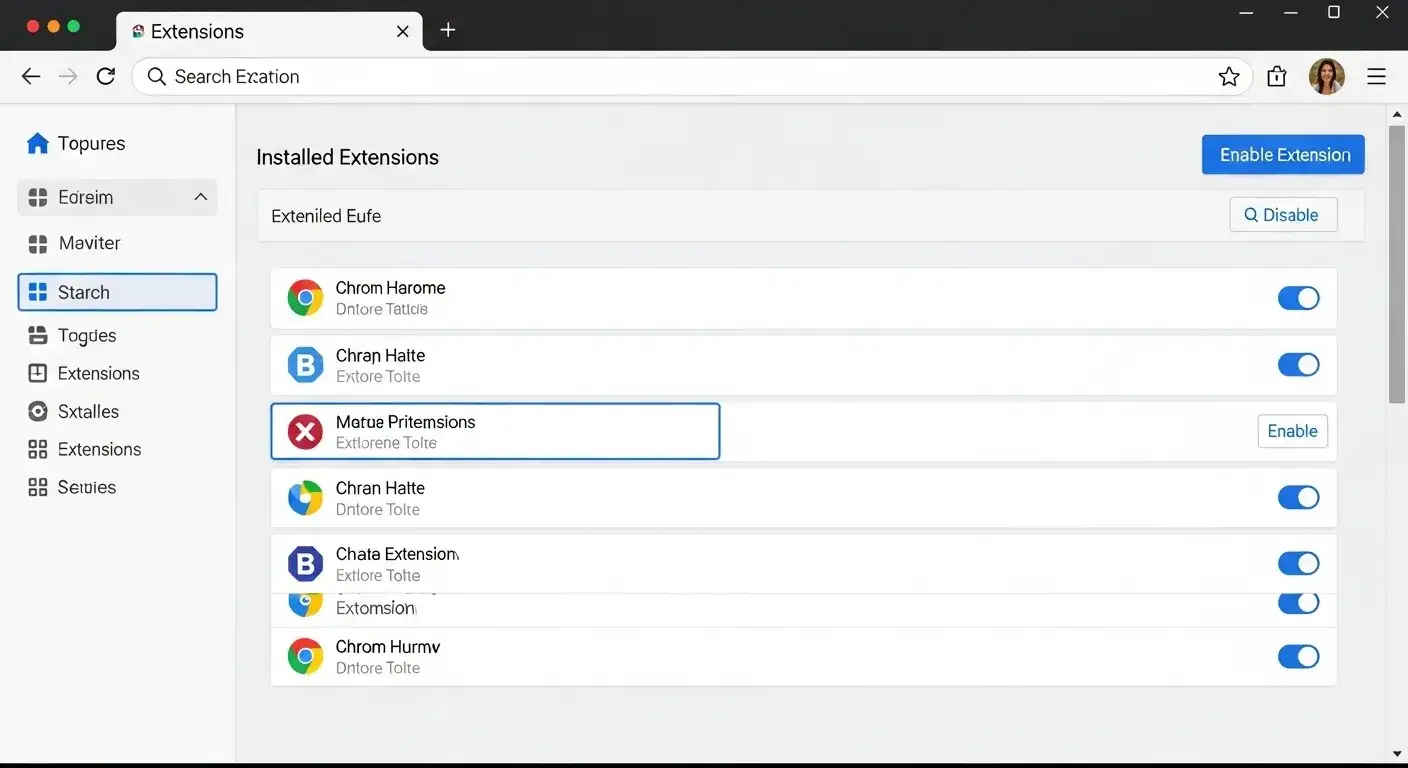Reload the page using the refresh icon

tap(106, 76)
